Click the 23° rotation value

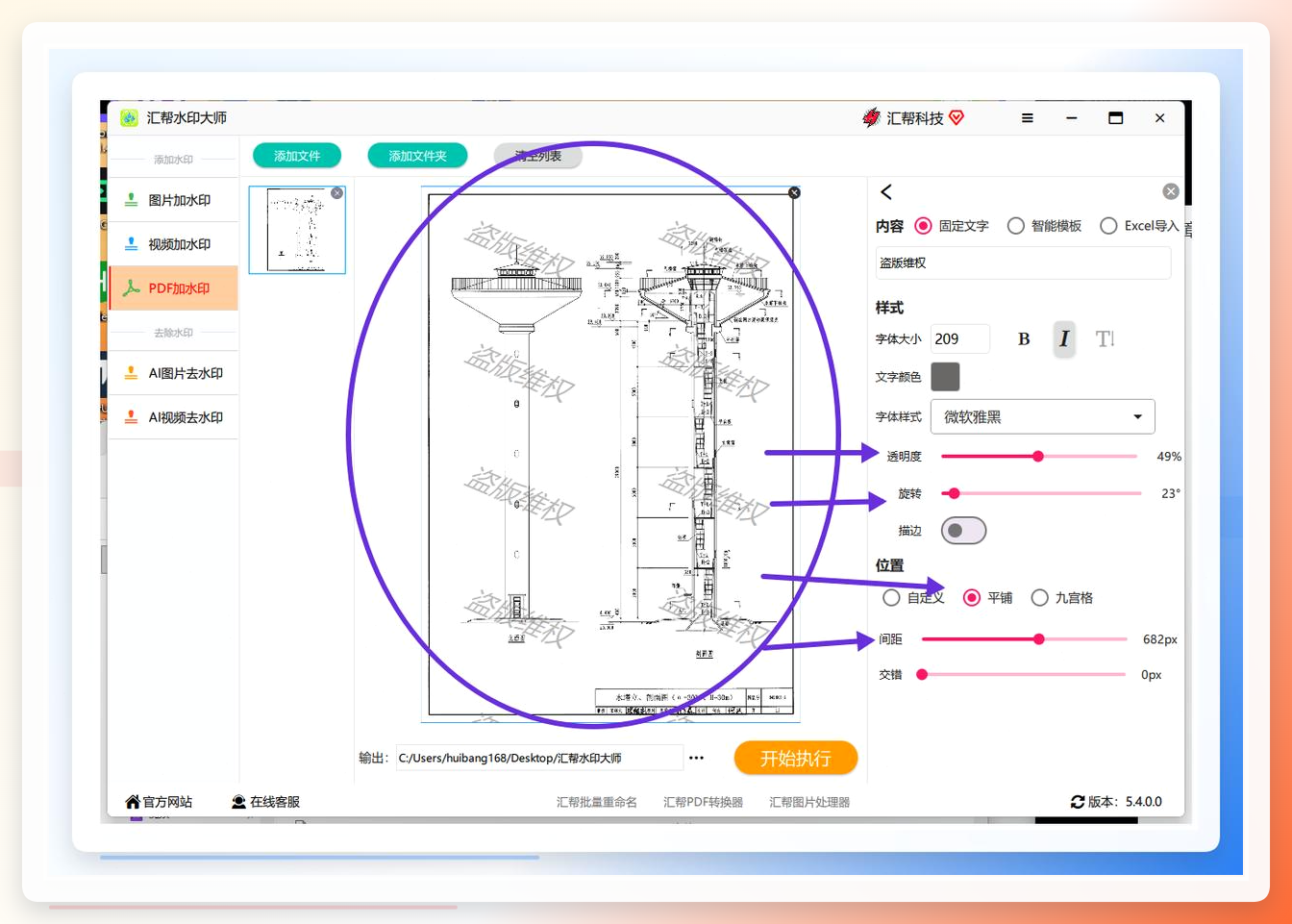click(x=1171, y=493)
